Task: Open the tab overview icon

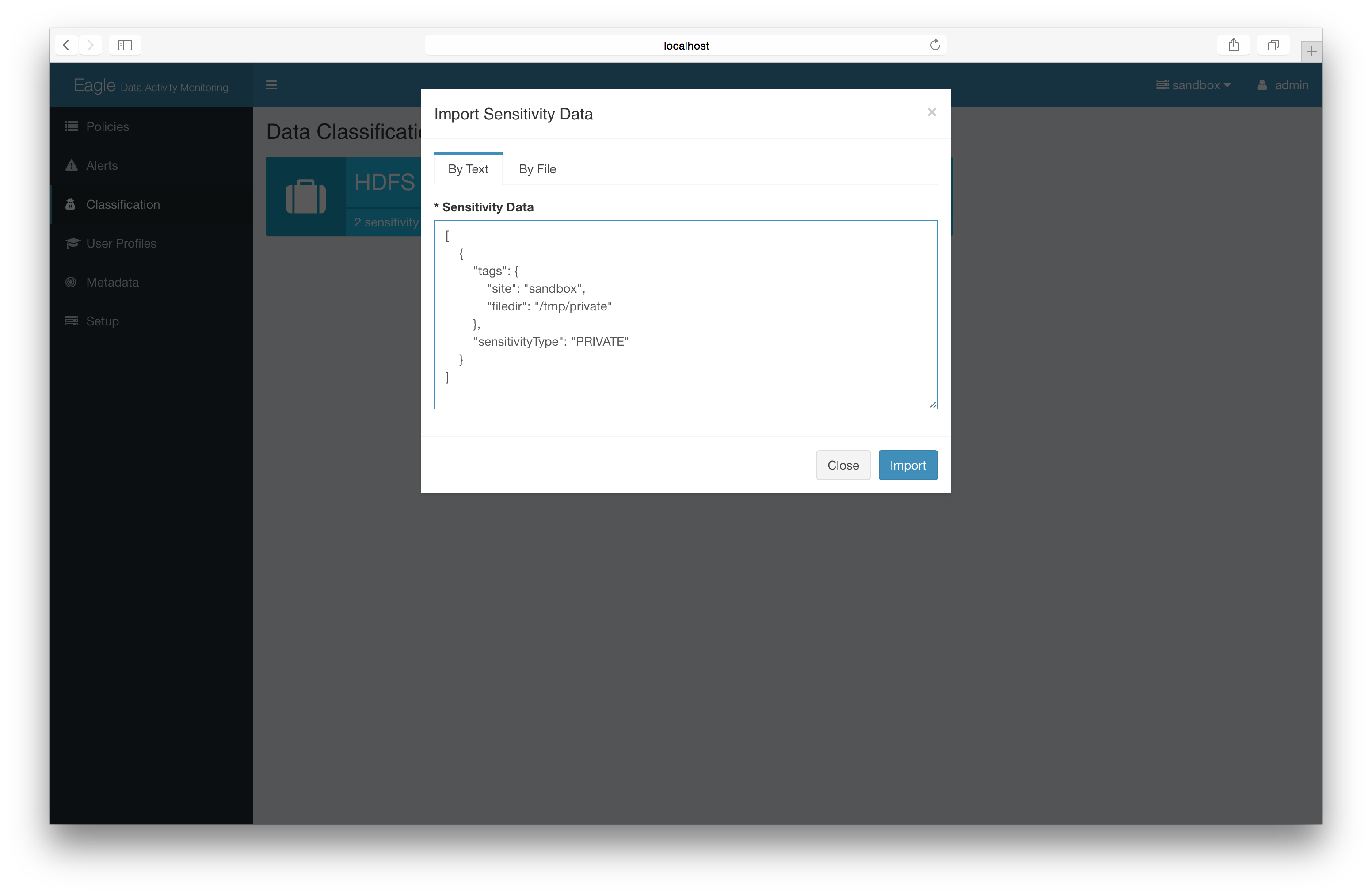Action: point(1273,45)
